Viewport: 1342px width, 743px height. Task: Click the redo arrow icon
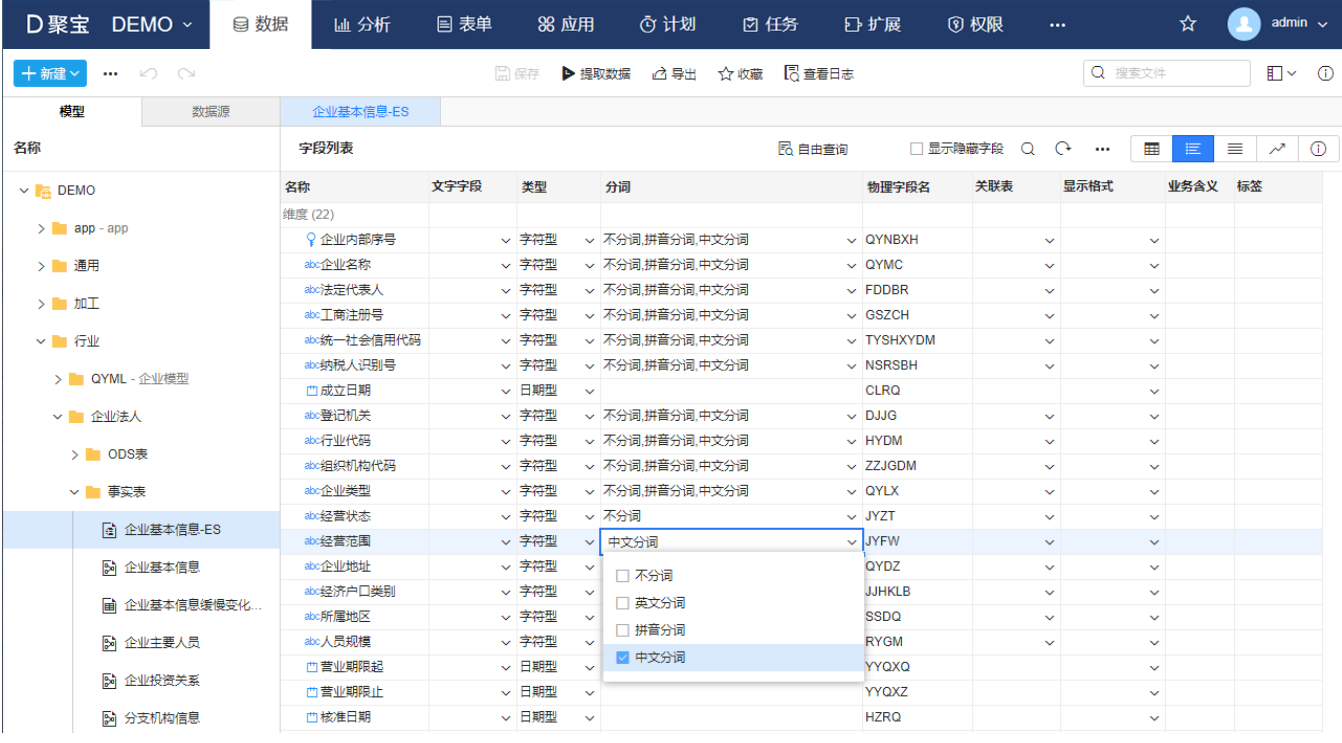point(186,73)
